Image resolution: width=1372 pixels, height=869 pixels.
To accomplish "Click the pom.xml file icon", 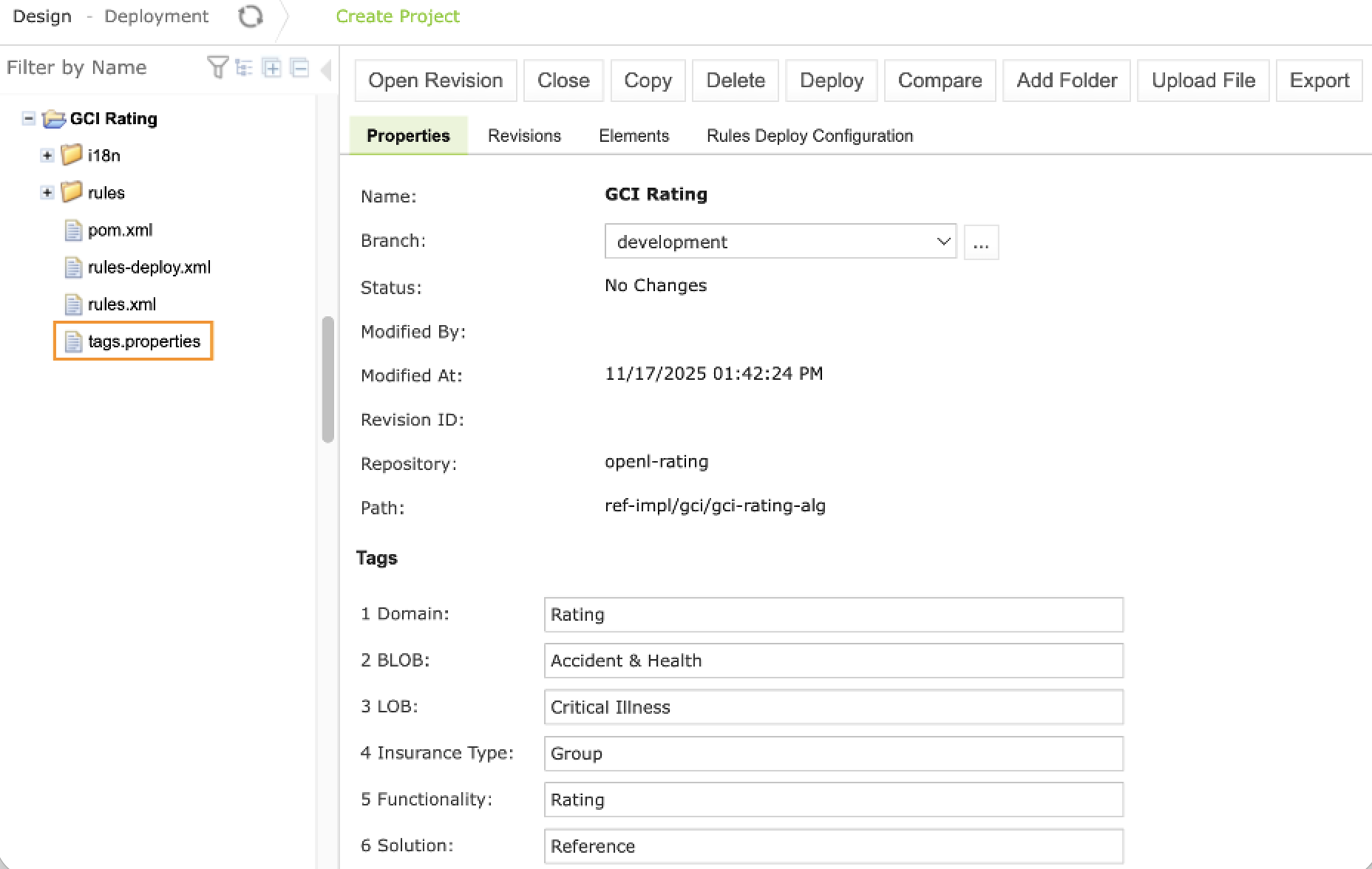I will point(73,231).
